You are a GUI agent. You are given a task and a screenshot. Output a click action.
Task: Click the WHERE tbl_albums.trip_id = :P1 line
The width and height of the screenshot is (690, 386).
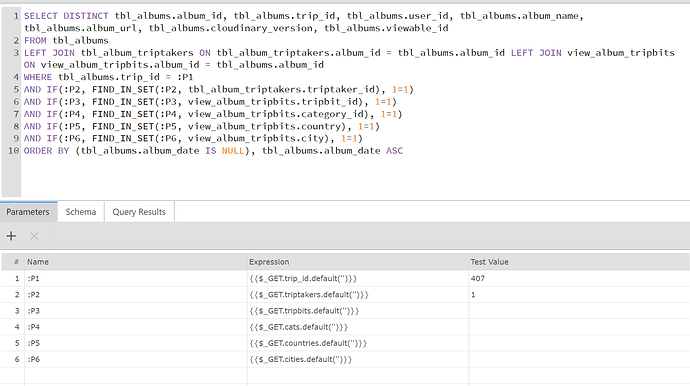108,77
